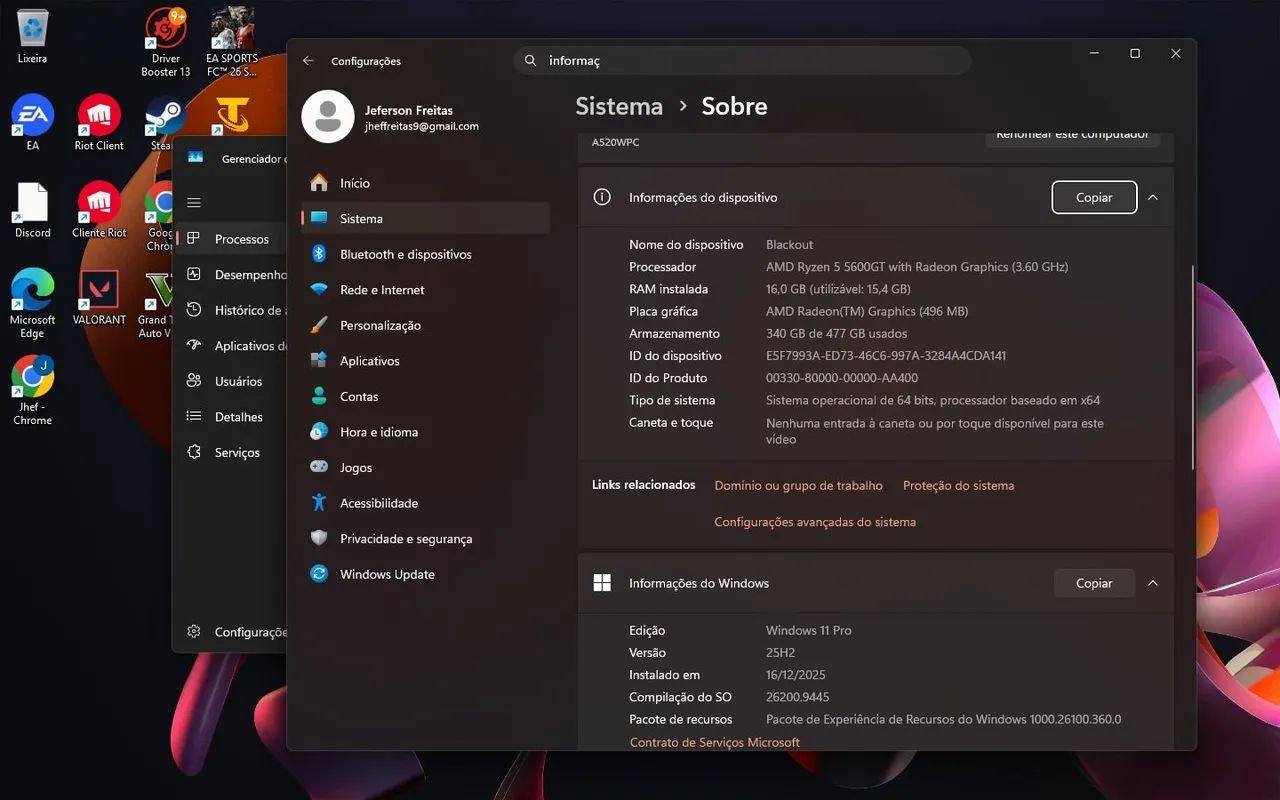Viewport: 1280px width, 800px height.
Task: Open Jhef - Chrome desktop shortcut
Action: 32,391
